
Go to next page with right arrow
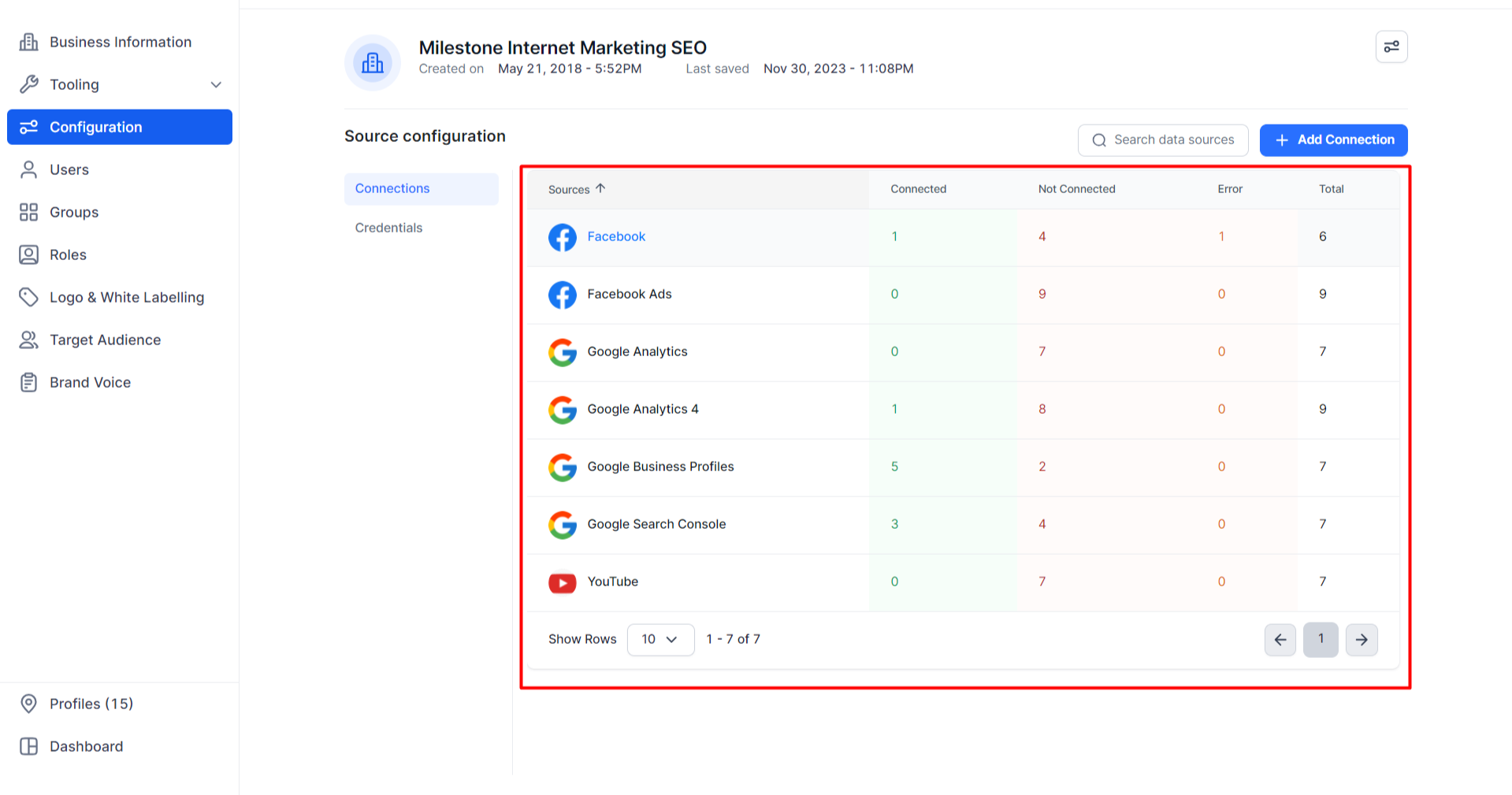1362,640
